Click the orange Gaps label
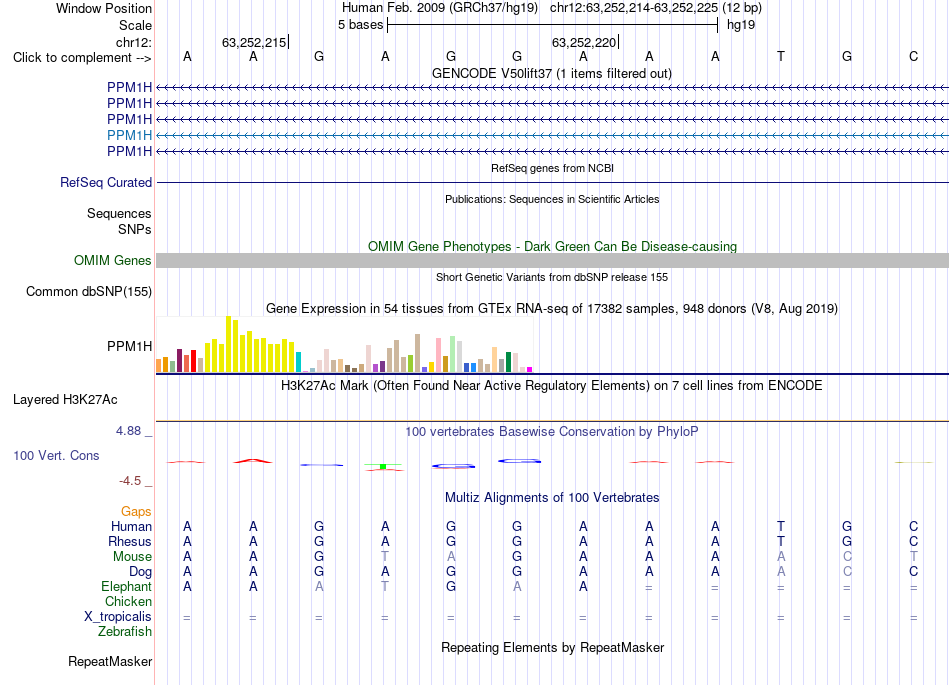The height and width of the screenshot is (685, 950). coord(136,512)
